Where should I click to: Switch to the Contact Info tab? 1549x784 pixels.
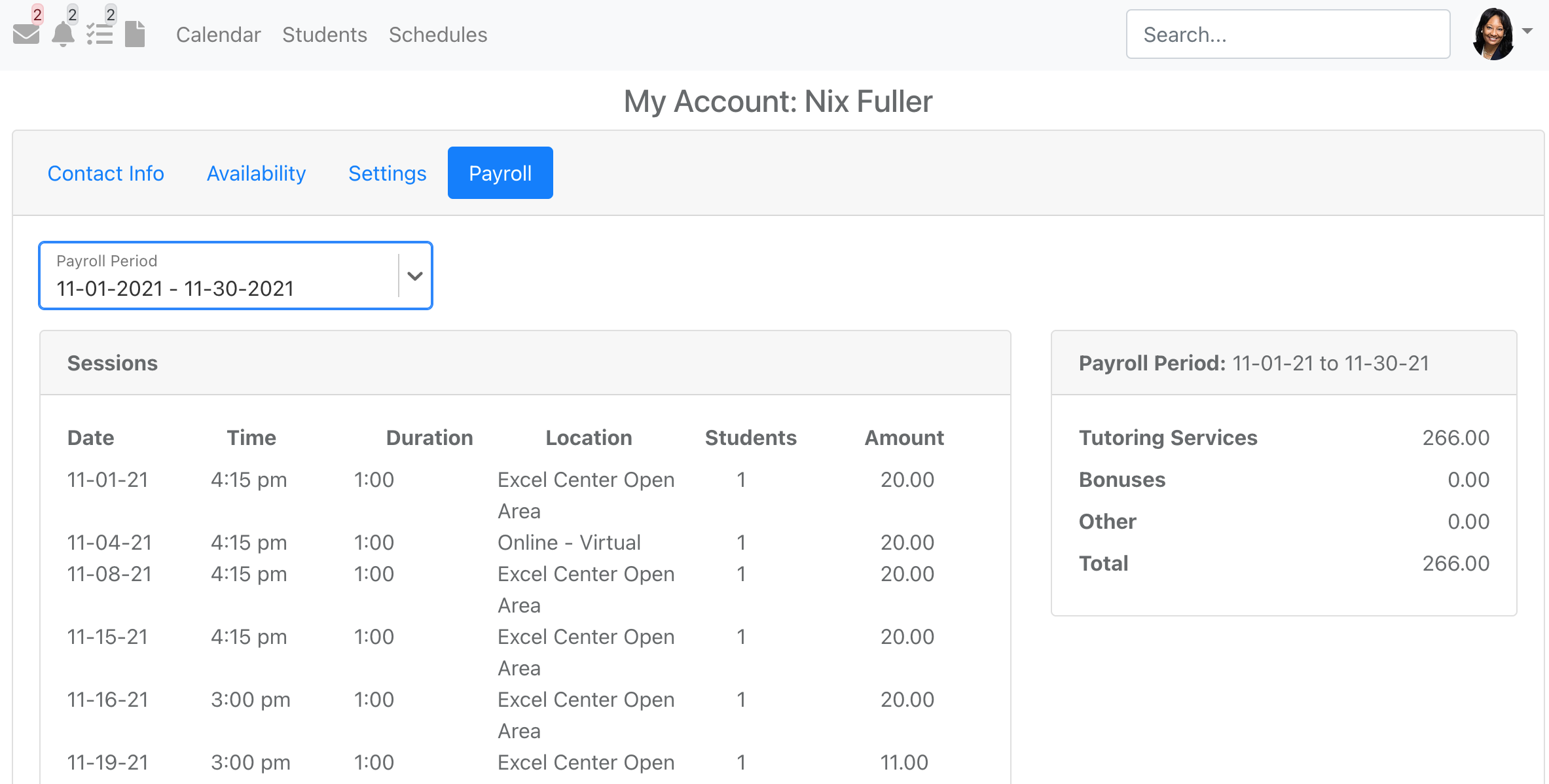pyautogui.click(x=105, y=173)
